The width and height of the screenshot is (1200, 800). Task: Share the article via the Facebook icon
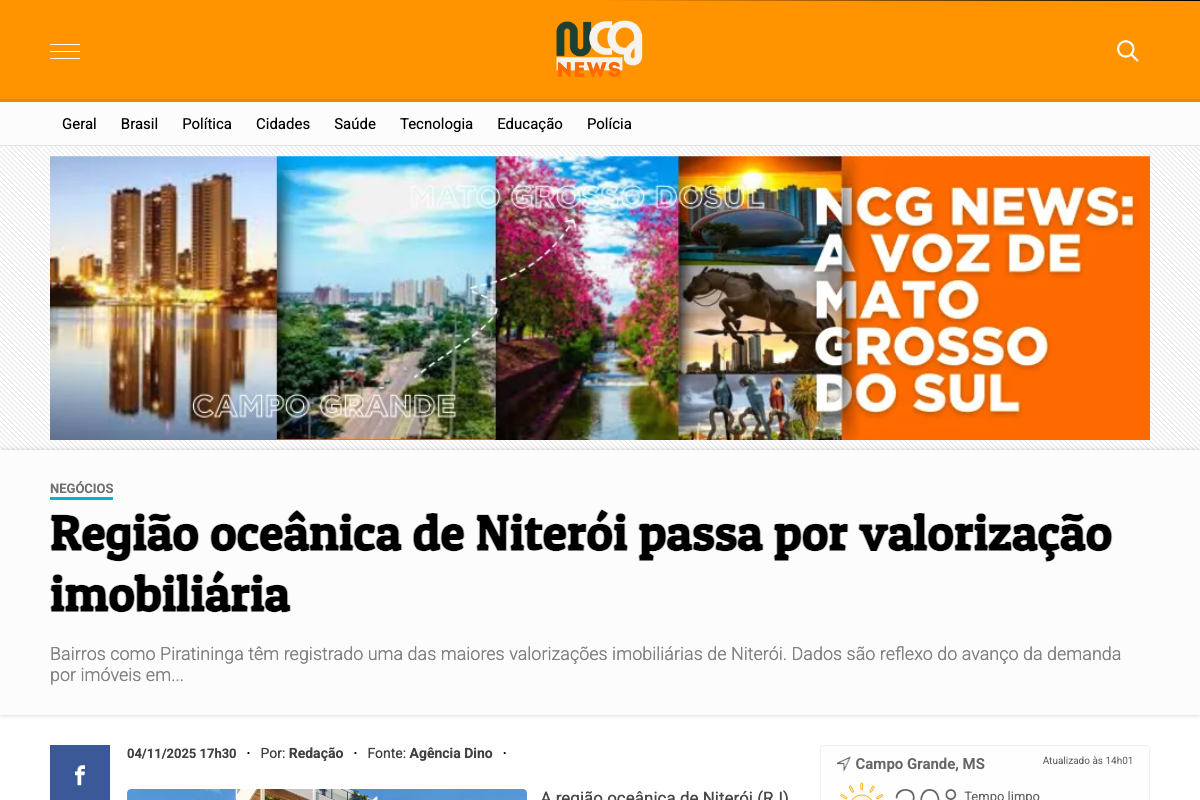[79, 772]
